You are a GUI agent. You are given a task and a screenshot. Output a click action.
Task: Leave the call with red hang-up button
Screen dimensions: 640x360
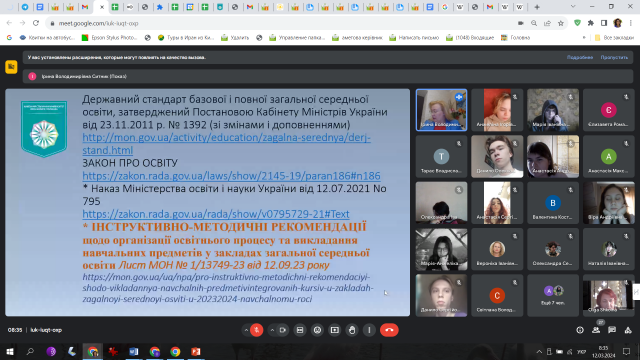tap(389, 330)
